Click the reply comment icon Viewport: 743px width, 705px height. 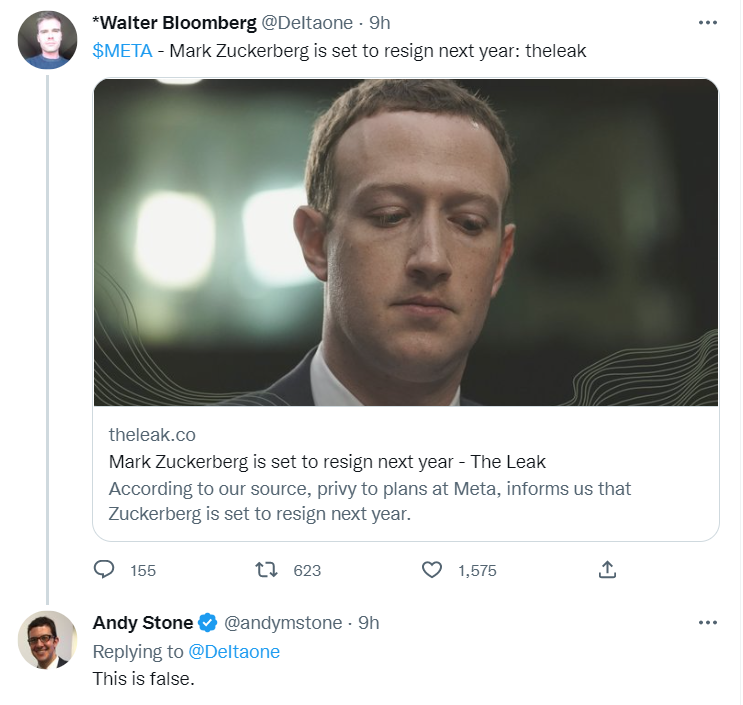click(105, 570)
